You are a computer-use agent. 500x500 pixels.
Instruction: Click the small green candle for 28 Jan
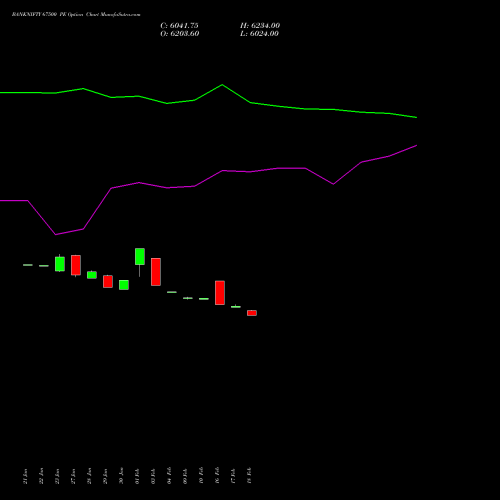[92, 275]
